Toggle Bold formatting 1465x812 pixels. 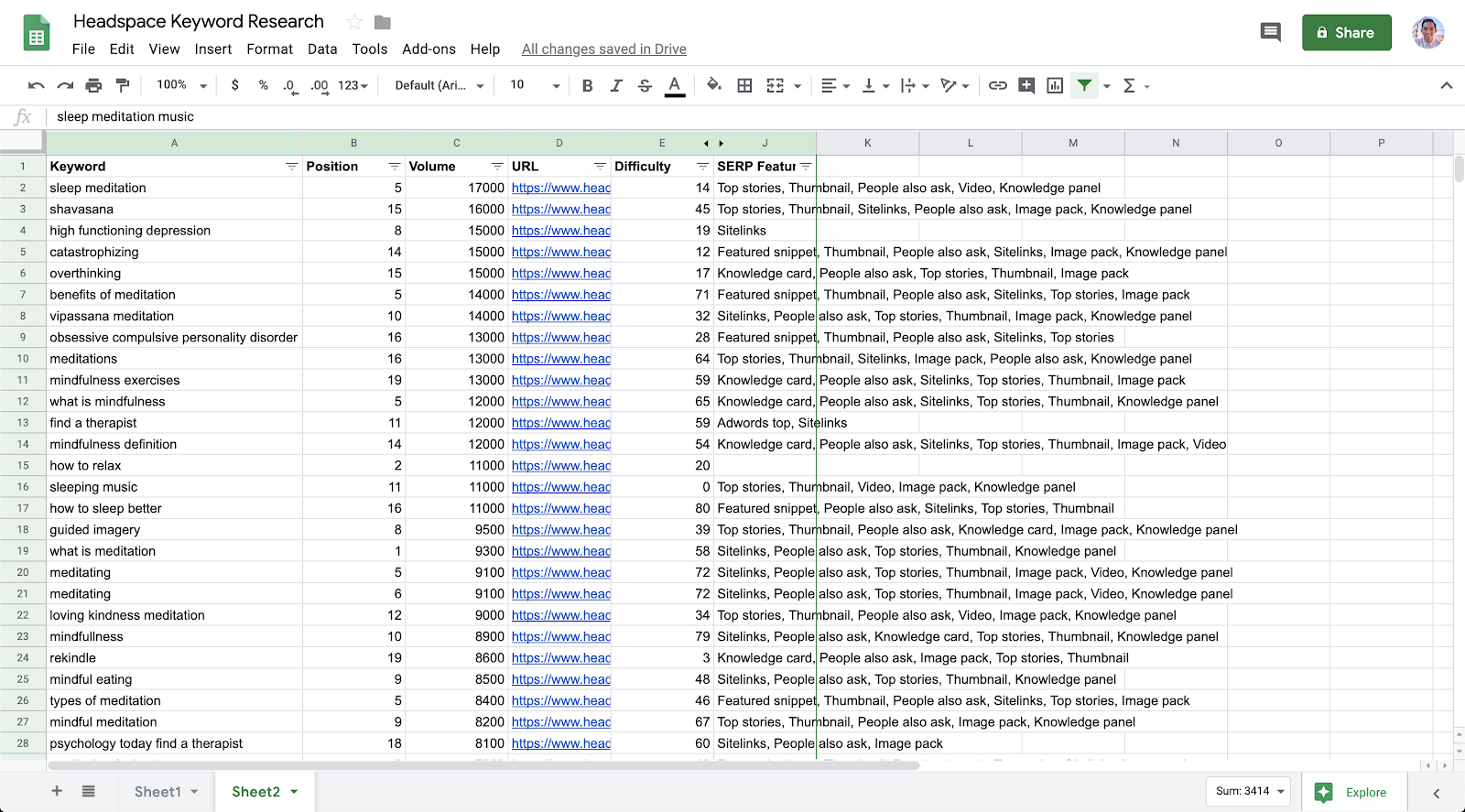click(x=588, y=85)
